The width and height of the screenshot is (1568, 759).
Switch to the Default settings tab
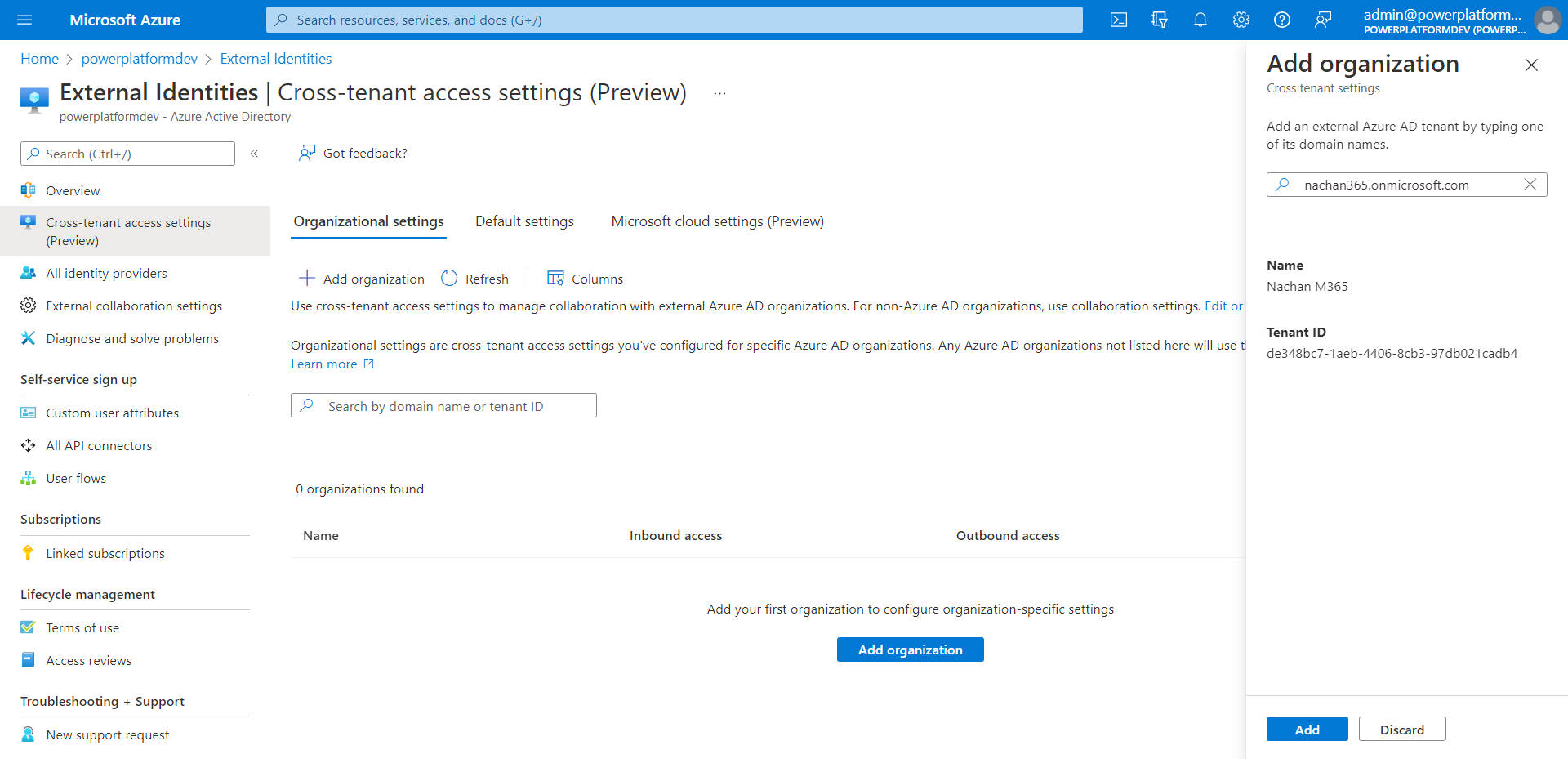point(524,221)
